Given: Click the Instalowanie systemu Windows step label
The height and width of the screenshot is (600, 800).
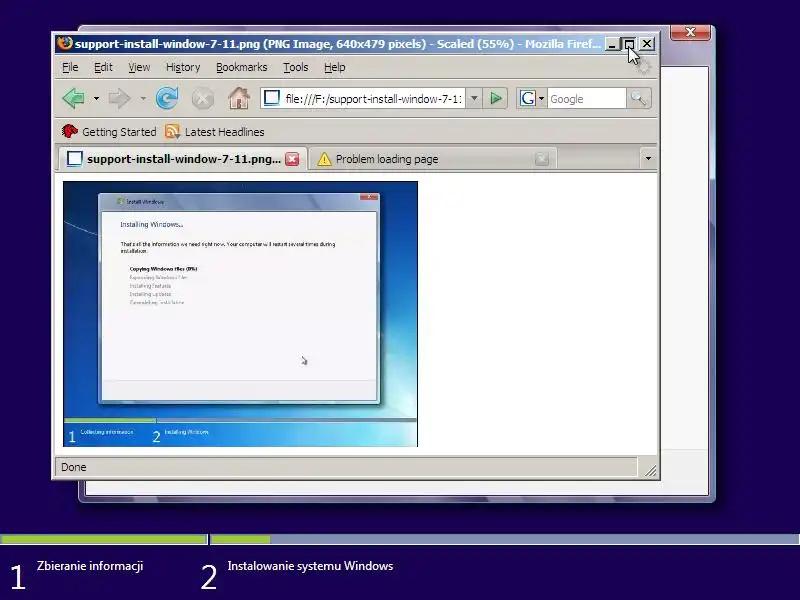Looking at the screenshot, I should pos(310,566).
